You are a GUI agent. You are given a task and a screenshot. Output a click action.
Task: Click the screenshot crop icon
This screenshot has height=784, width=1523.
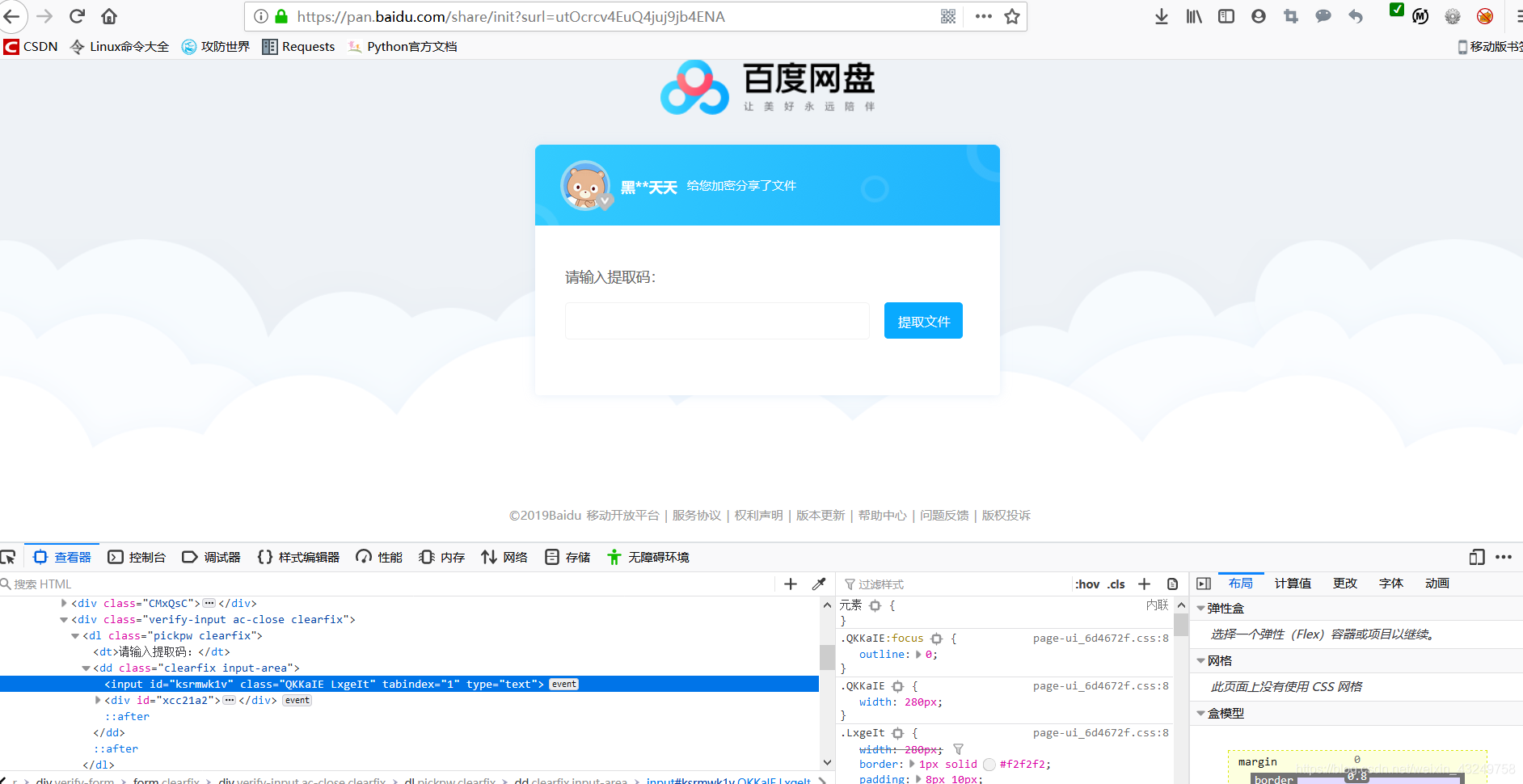point(1291,16)
